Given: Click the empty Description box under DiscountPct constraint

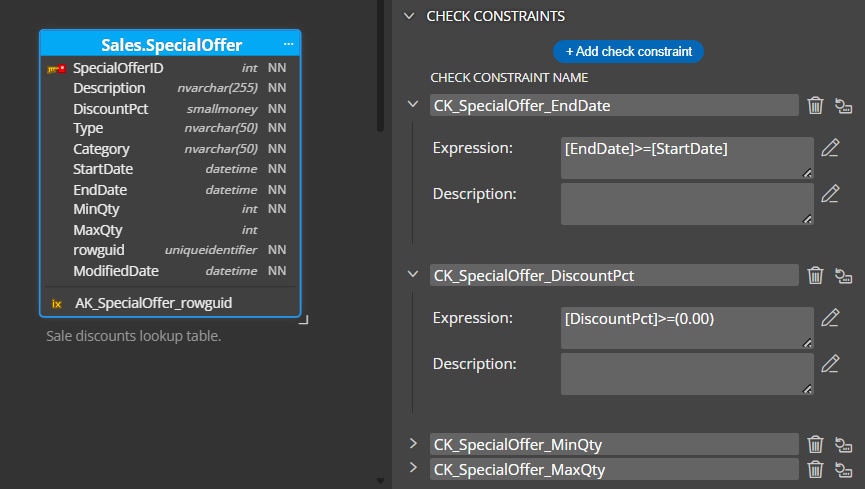Looking at the screenshot, I should 687,374.
